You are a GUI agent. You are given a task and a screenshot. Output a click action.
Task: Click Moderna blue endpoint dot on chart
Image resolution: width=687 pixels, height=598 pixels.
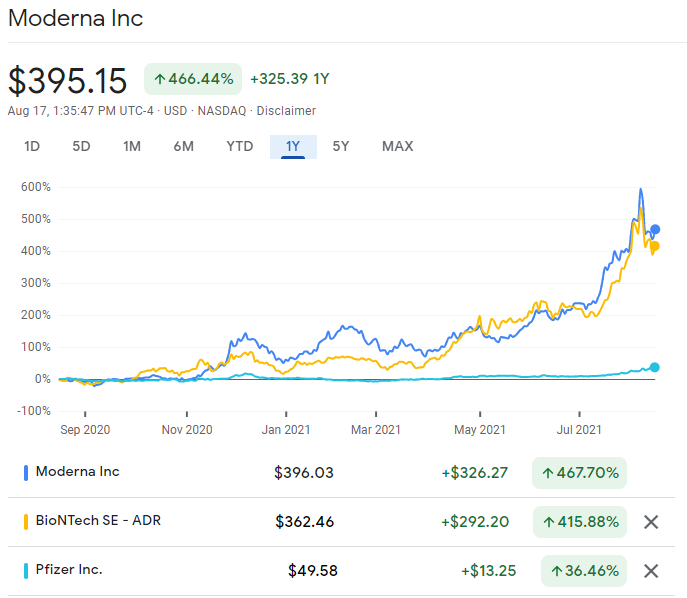(x=656, y=230)
